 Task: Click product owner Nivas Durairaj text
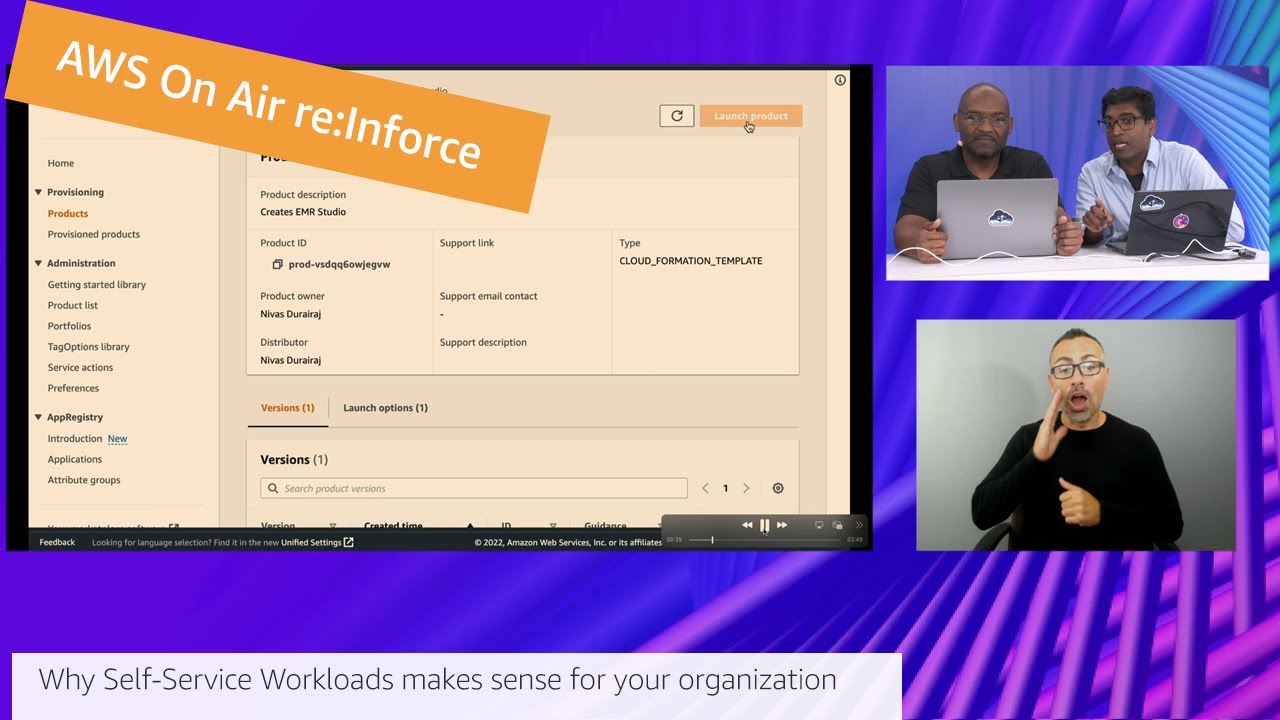[291, 314]
